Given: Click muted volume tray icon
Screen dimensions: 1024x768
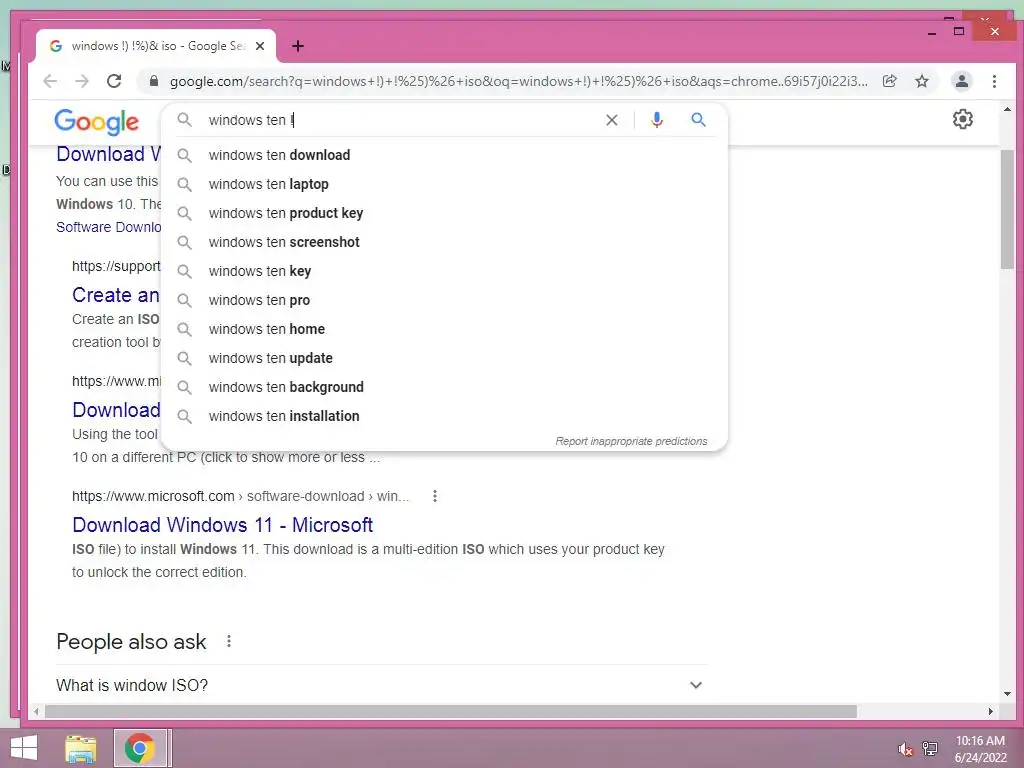Looking at the screenshot, I should (905, 749).
